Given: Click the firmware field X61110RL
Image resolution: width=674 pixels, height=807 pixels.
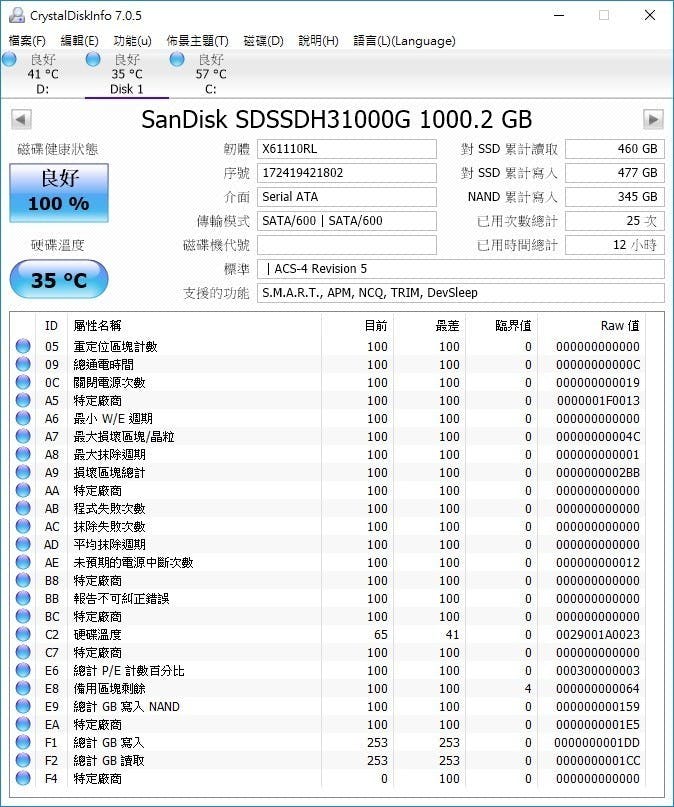Looking at the screenshot, I should (x=347, y=149).
